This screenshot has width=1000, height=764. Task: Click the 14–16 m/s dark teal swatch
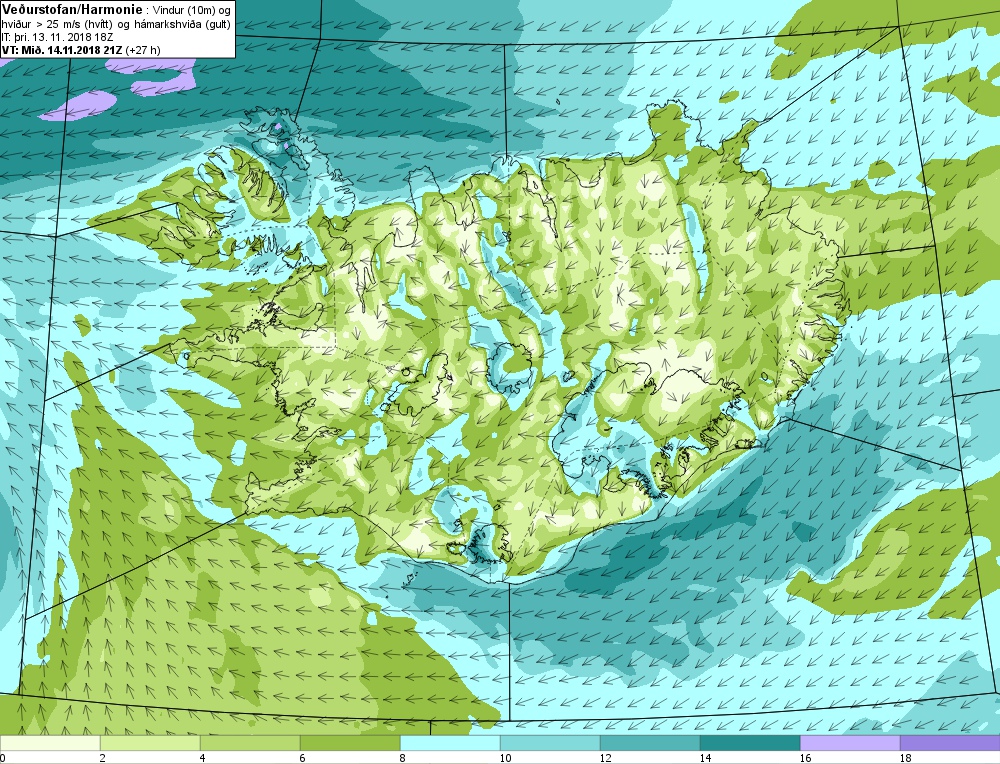(750, 743)
